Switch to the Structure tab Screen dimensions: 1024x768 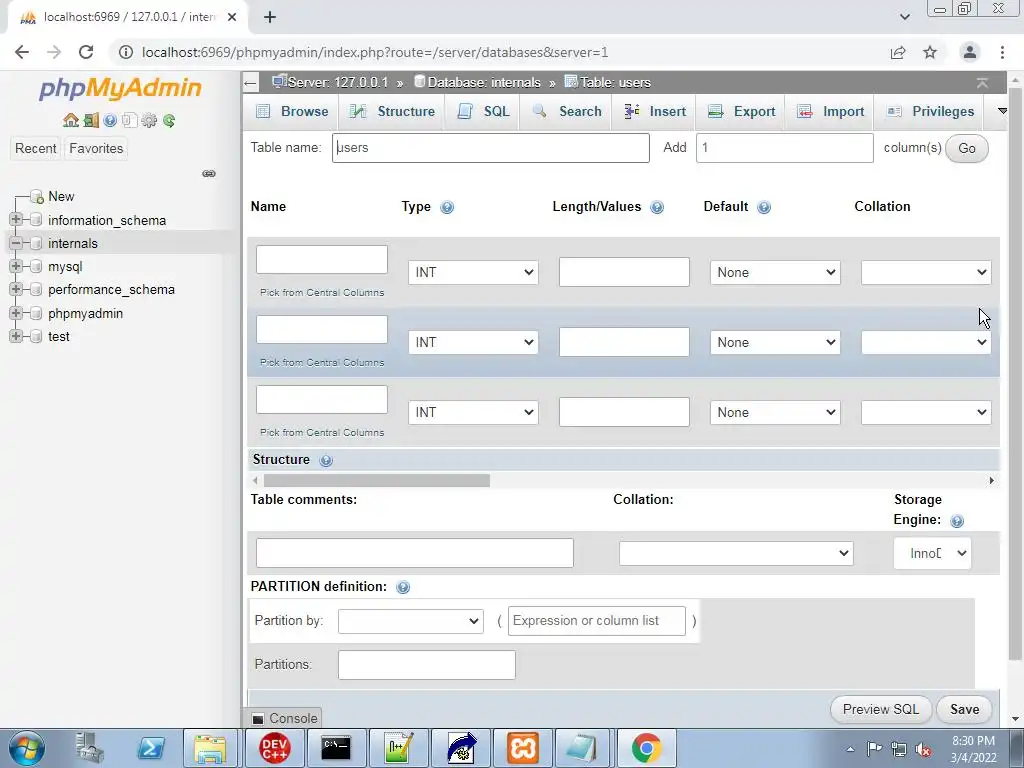(392, 112)
